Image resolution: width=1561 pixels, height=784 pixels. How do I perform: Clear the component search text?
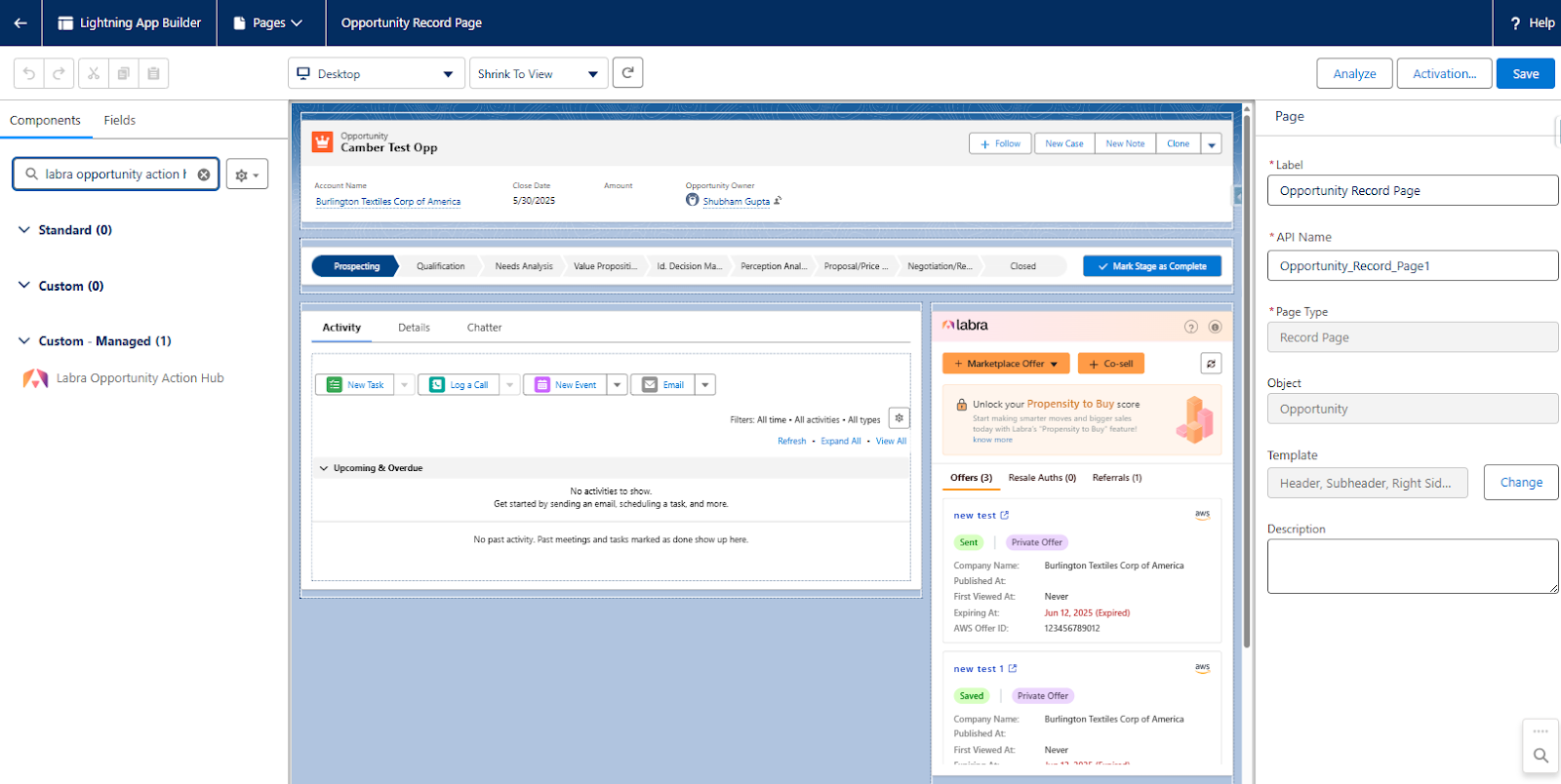point(204,175)
